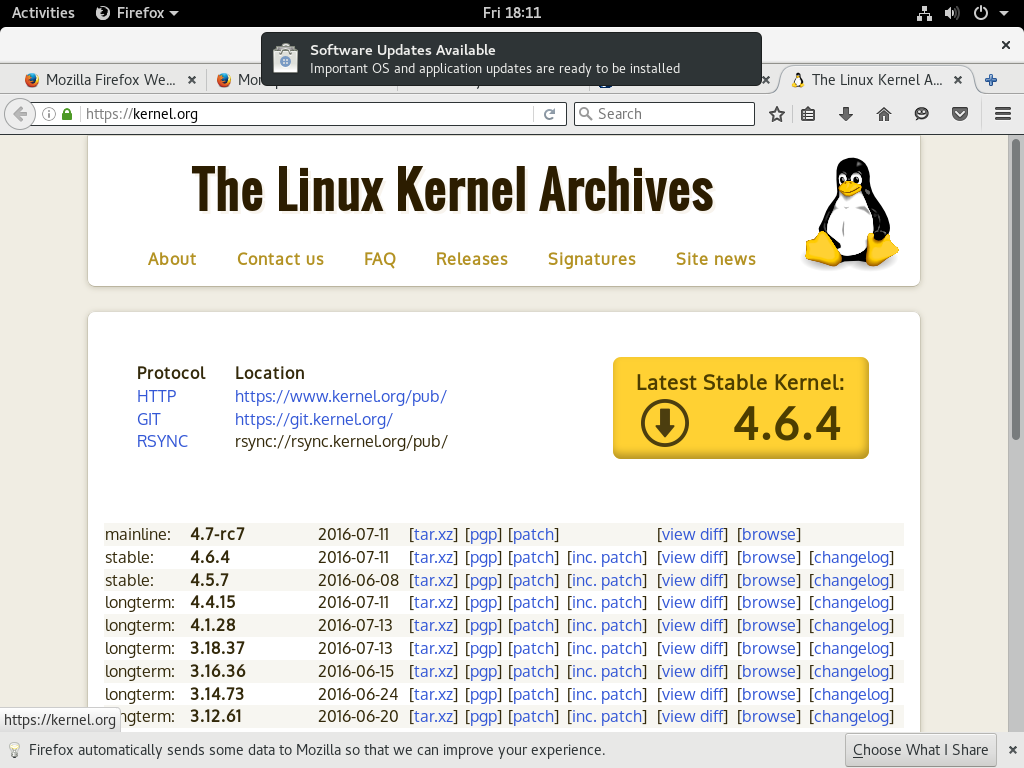Screen dimensions: 1024x768
Task: Open the FAQ link
Action: coord(380,259)
